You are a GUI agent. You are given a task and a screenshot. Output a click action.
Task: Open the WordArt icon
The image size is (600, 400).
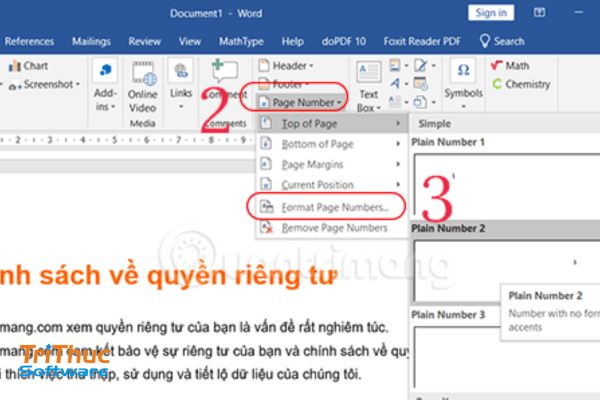pos(395,83)
